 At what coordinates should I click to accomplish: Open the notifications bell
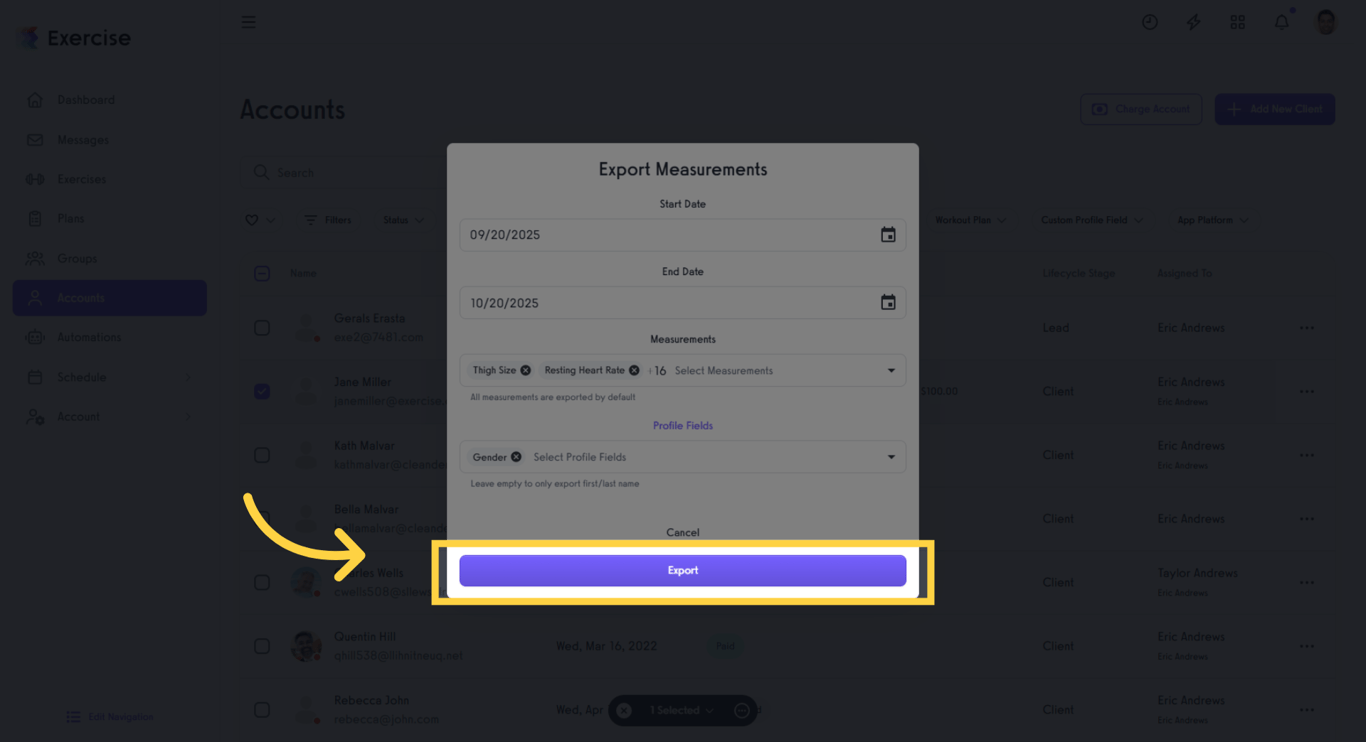(x=1281, y=21)
